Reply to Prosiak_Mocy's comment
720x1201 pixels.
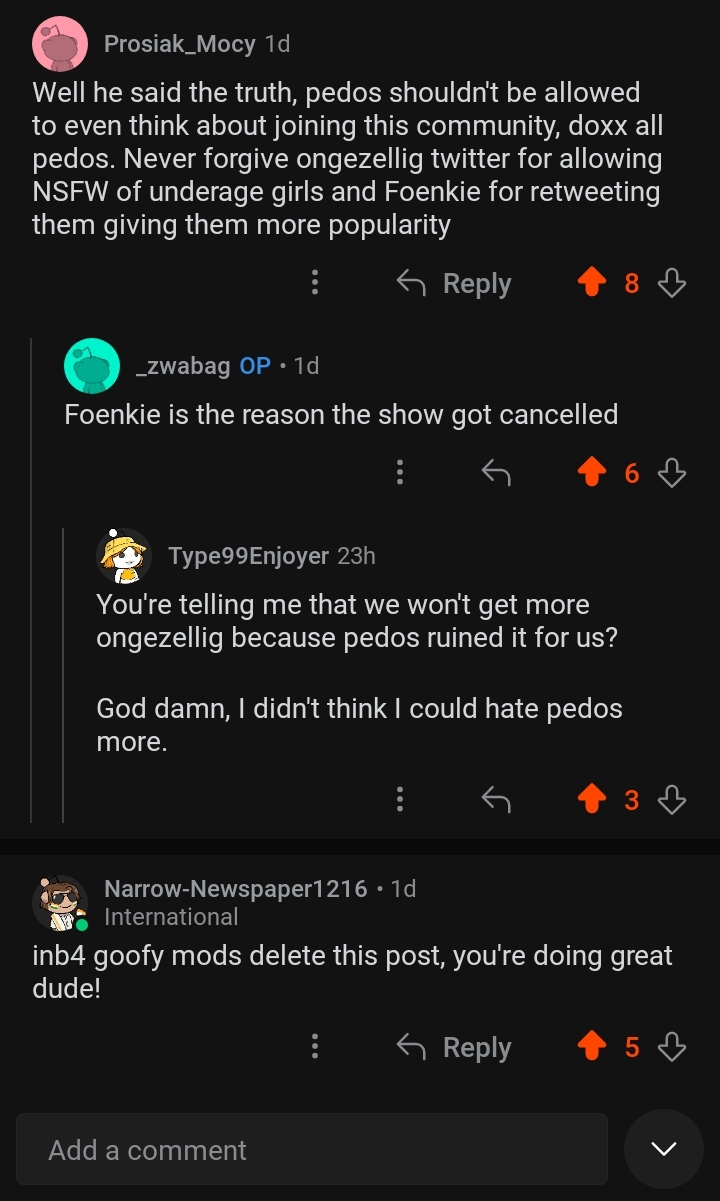click(455, 284)
